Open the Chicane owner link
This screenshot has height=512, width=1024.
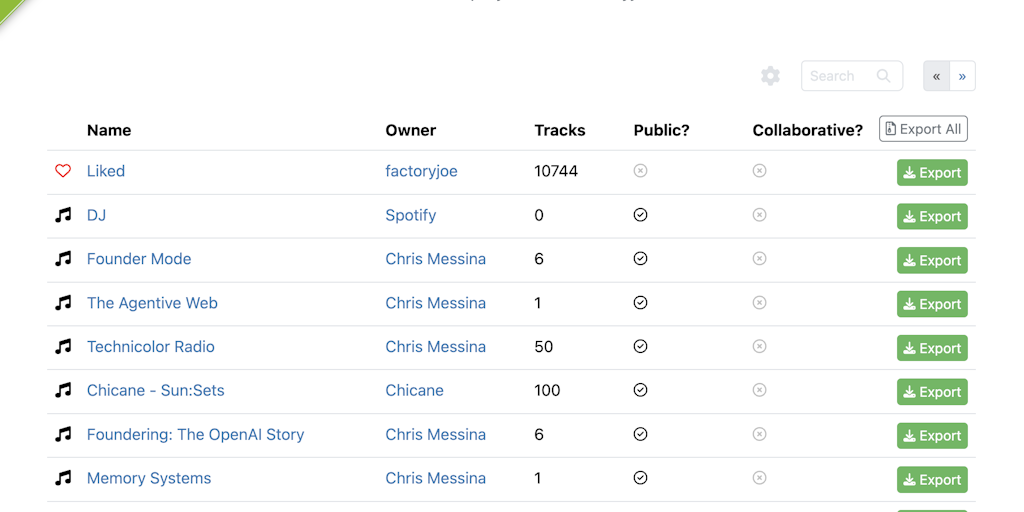coord(414,391)
